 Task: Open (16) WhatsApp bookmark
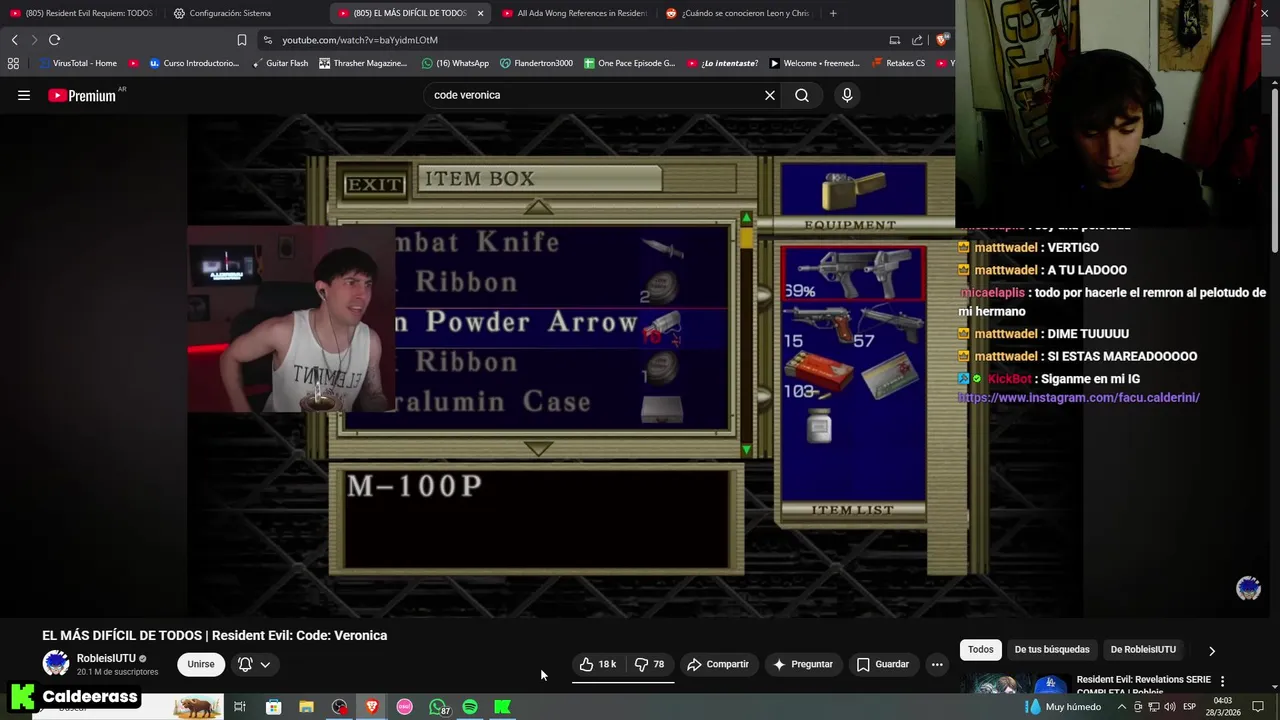pyautogui.click(x=455, y=63)
